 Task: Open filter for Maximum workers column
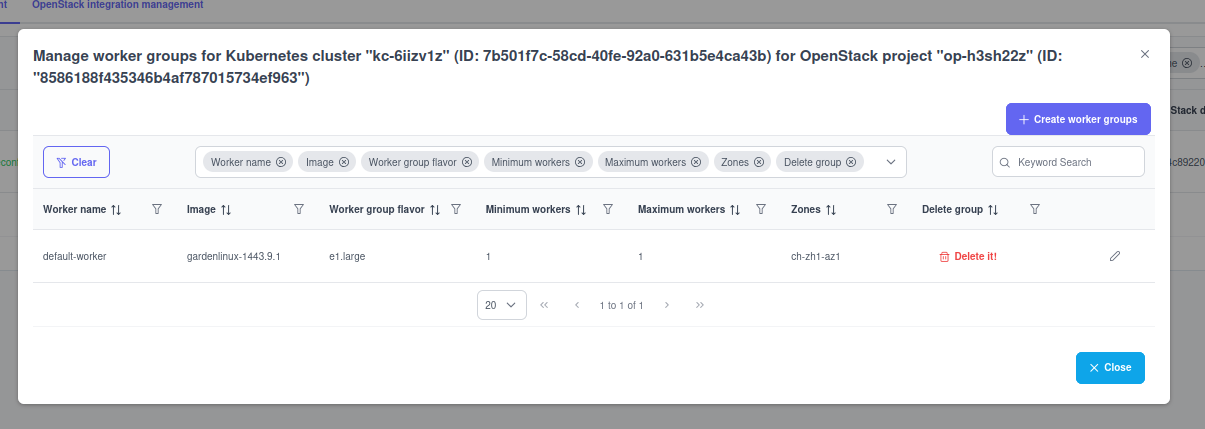[x=761, y=209]
